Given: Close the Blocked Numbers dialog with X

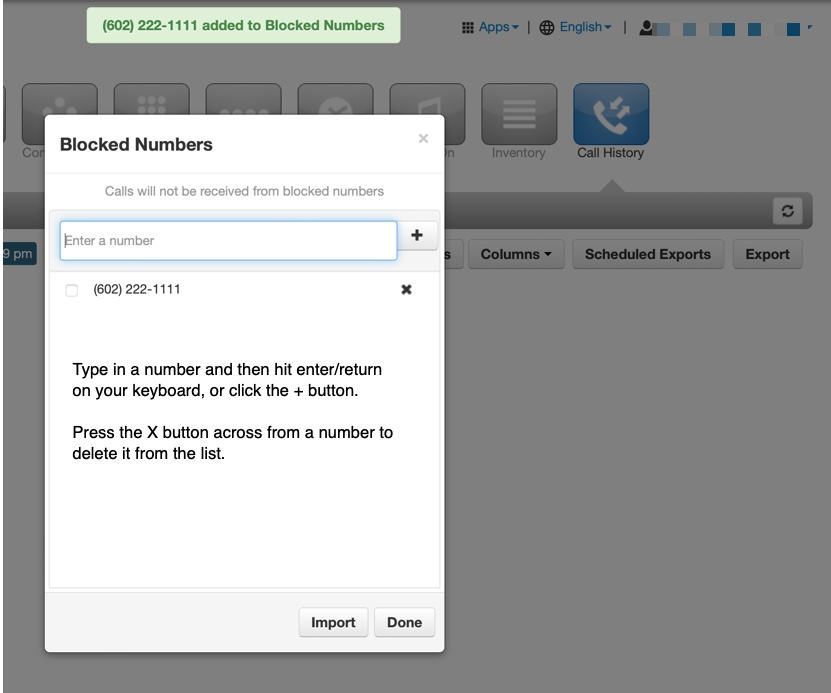Looking at the screenshot, I should pos(423,139).
